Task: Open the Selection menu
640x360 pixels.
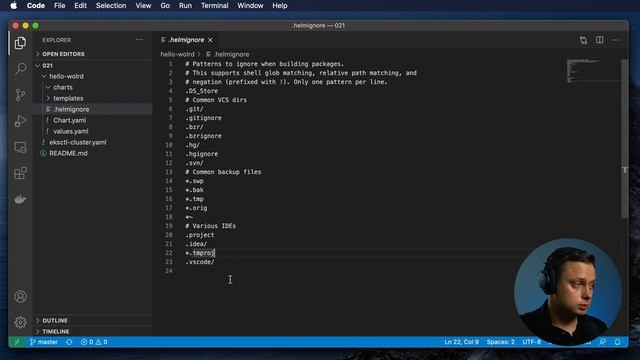Action: [111, 6]
